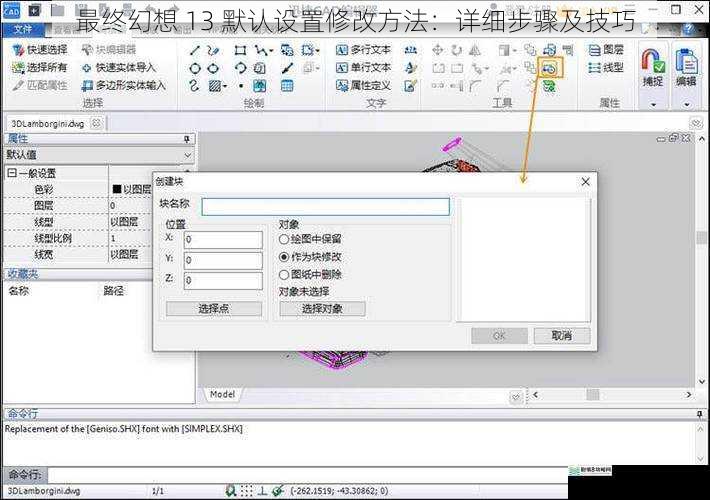This screenshot has height=500, width=710.
Task: Open Quick Entity Import (快速实体导入)
Action: pyautogui.click(x=119, y=67)
